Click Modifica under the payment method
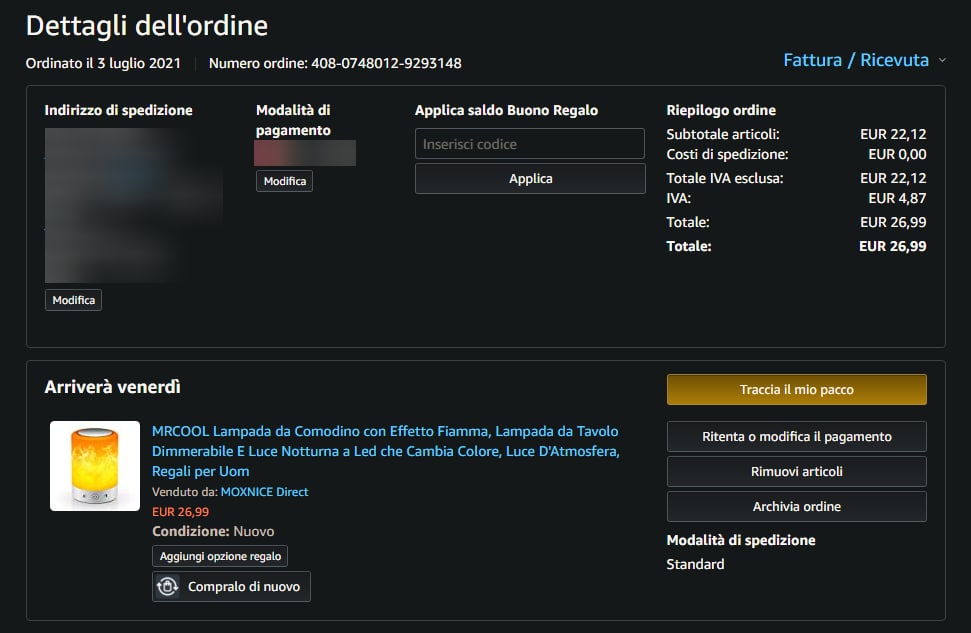Screen dimensions: 971x633 (284, 181)
